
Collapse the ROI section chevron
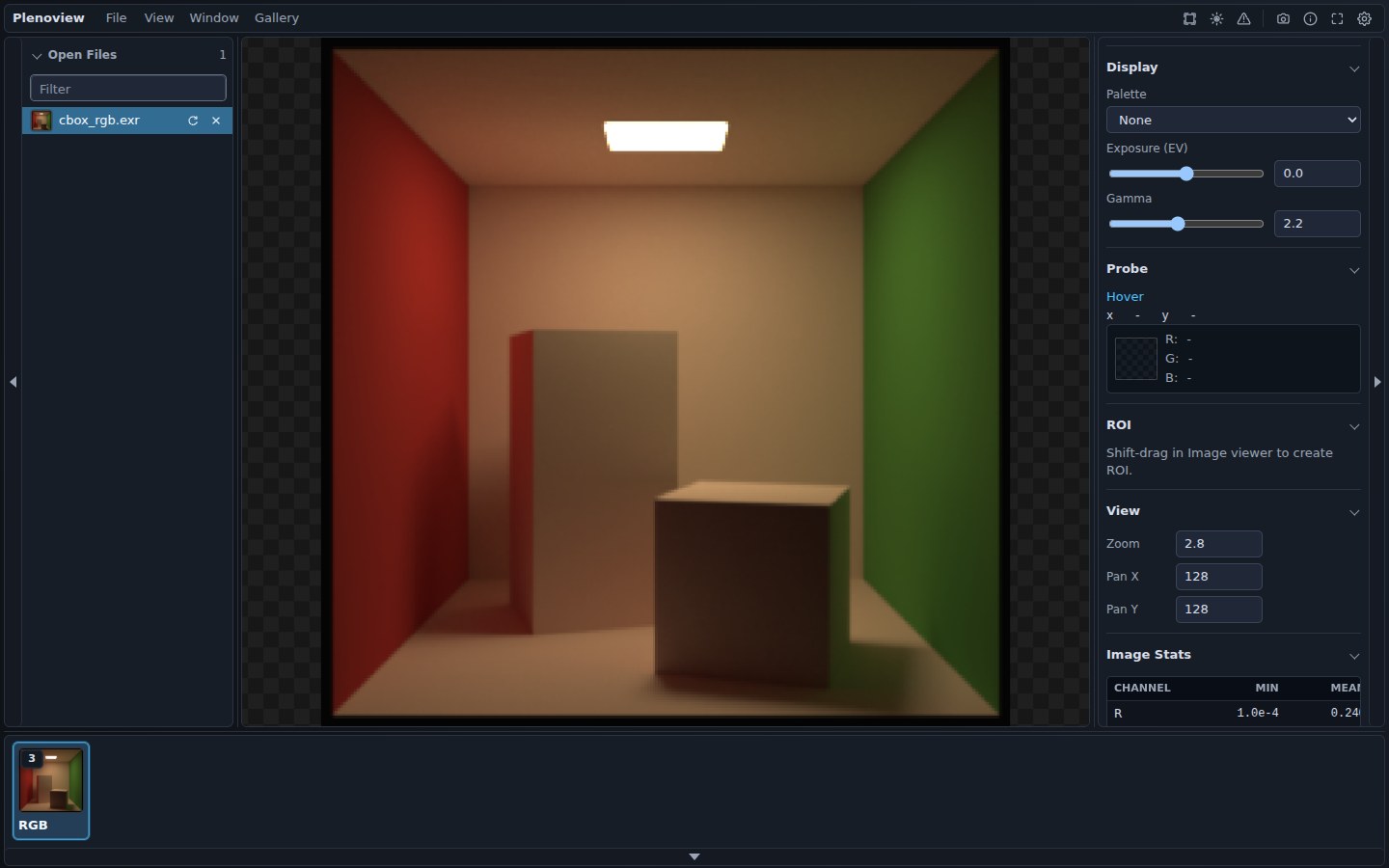[x=1354, y=426]
